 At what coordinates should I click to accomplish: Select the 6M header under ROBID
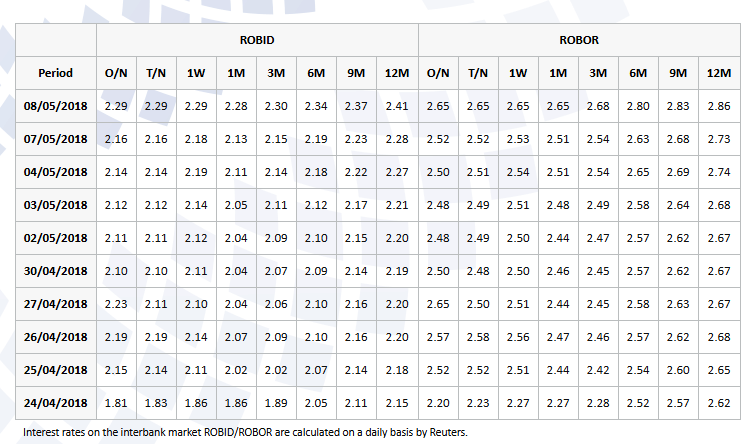[x=316, y=73]
